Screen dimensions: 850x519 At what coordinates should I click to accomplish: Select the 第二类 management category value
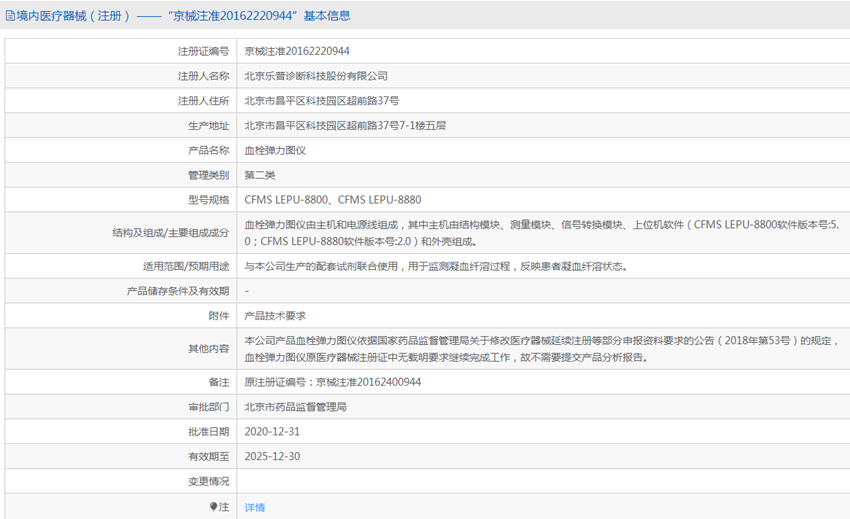260,175
